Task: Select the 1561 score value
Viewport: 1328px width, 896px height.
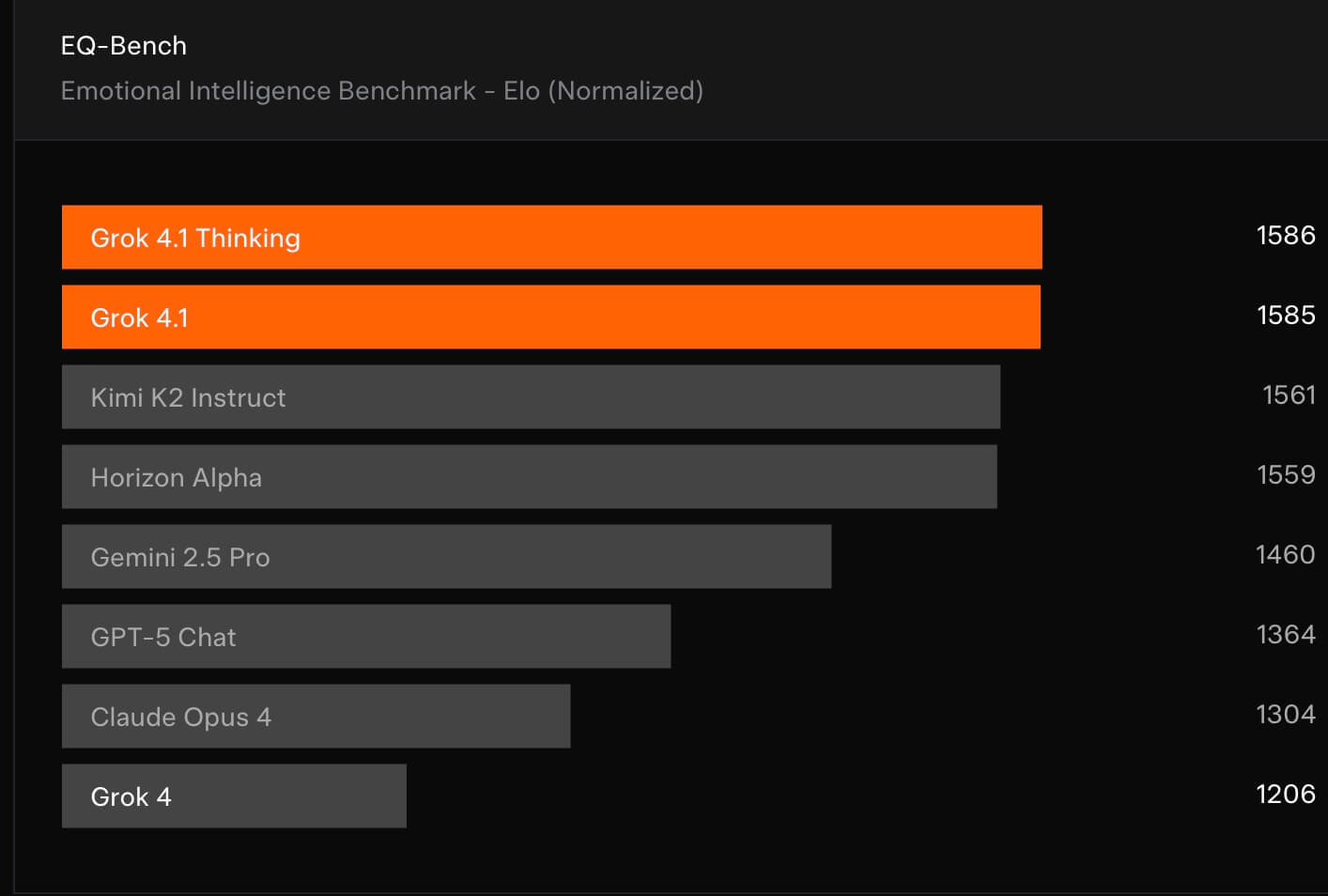Action: pos(1288,394)
